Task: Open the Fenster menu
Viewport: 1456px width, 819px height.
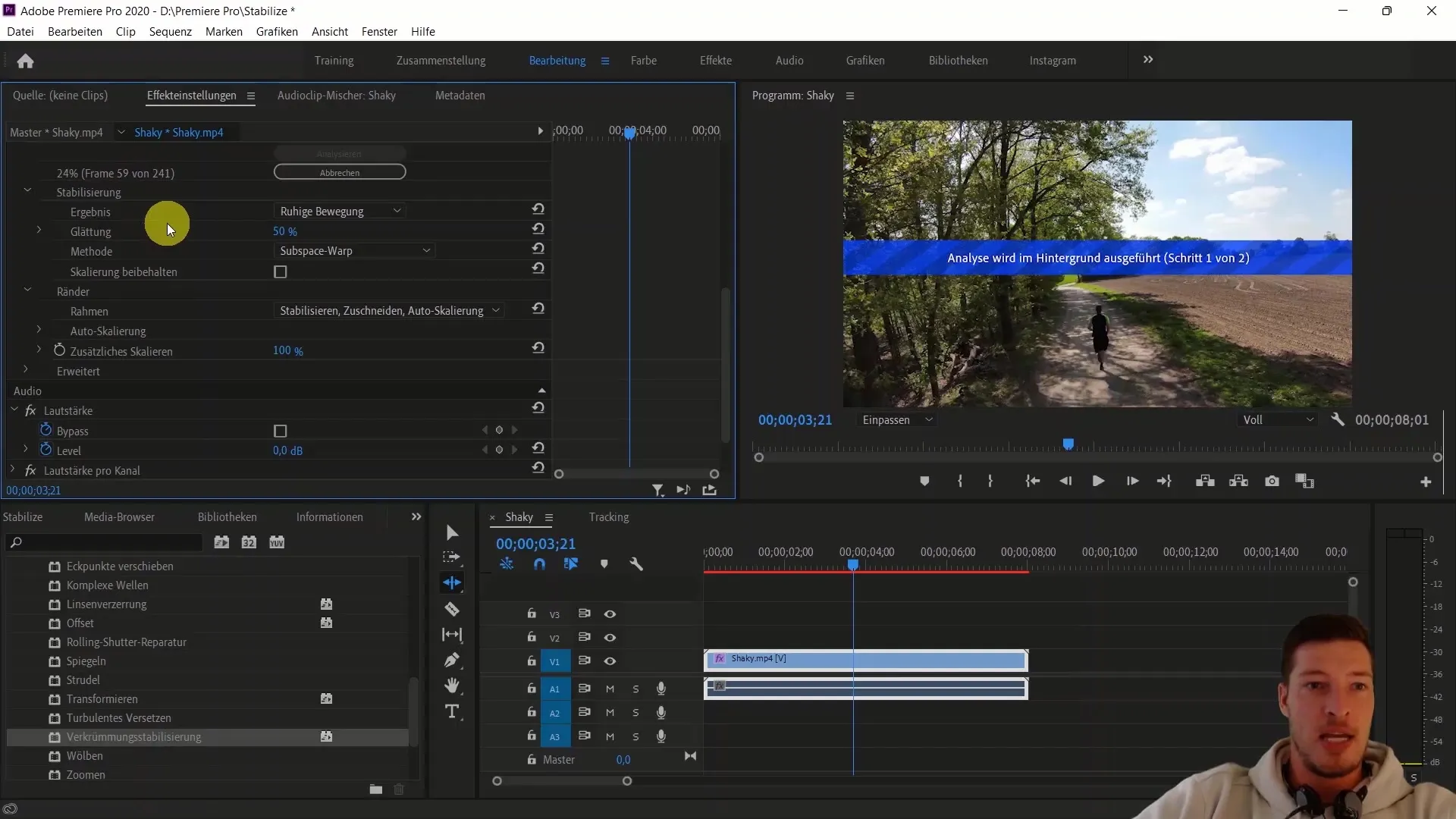Action: (379, 32)
